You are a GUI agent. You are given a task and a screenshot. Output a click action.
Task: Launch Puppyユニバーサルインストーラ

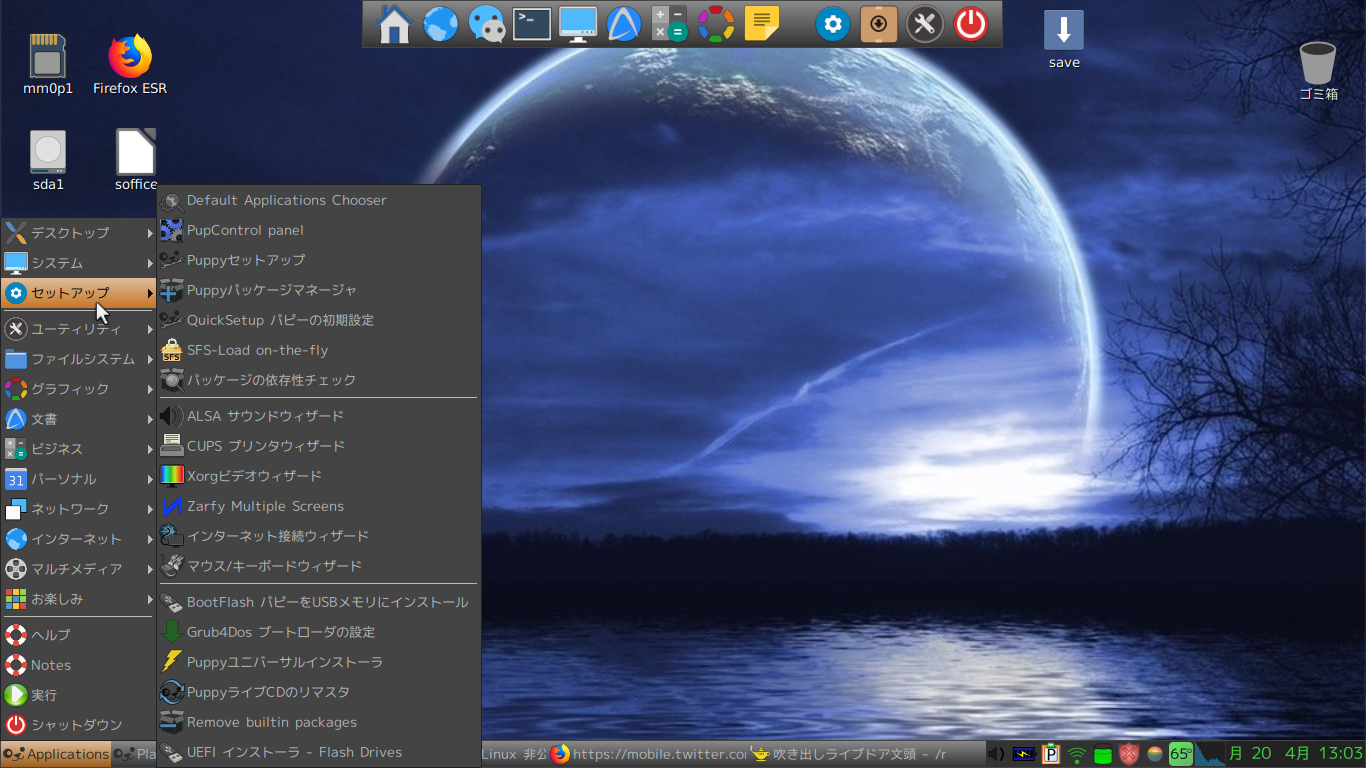319,662
